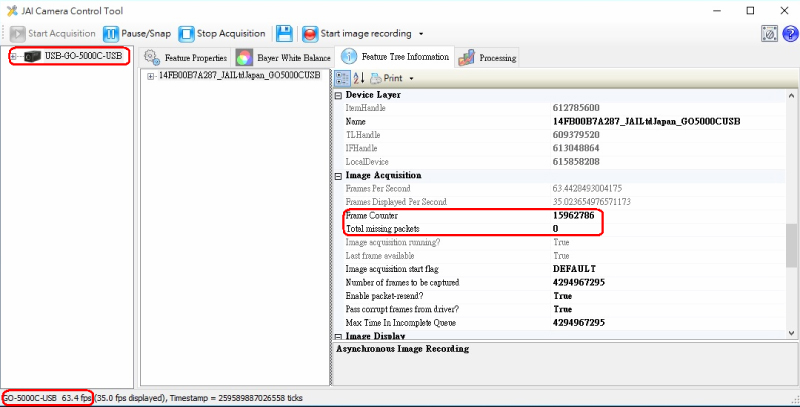Click the Print button
This screenshot has height=407, width=800.
386,78
